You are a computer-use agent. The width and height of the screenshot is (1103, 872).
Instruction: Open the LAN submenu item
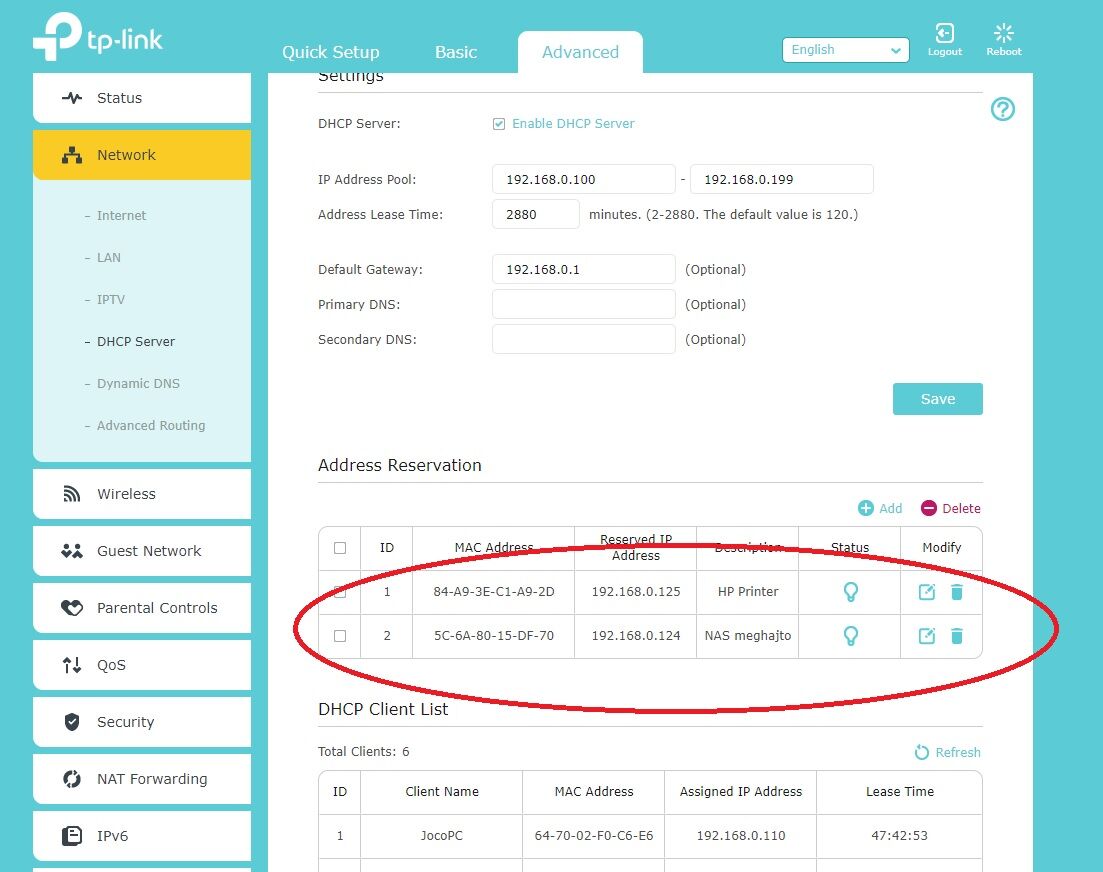point(108,257)
